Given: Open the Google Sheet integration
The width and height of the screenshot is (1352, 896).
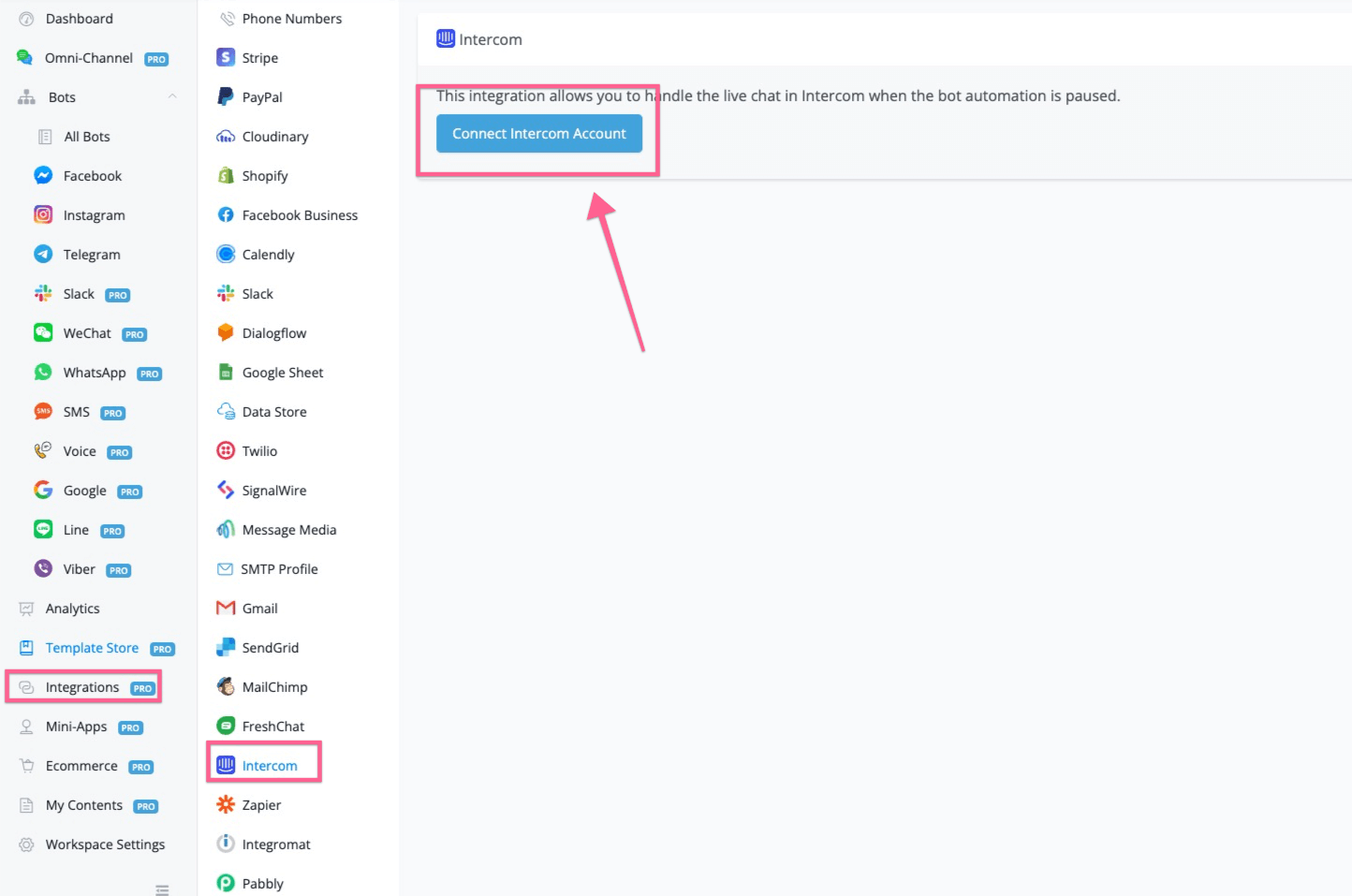Looking at the screenshot, I should (x=282, y=373).
